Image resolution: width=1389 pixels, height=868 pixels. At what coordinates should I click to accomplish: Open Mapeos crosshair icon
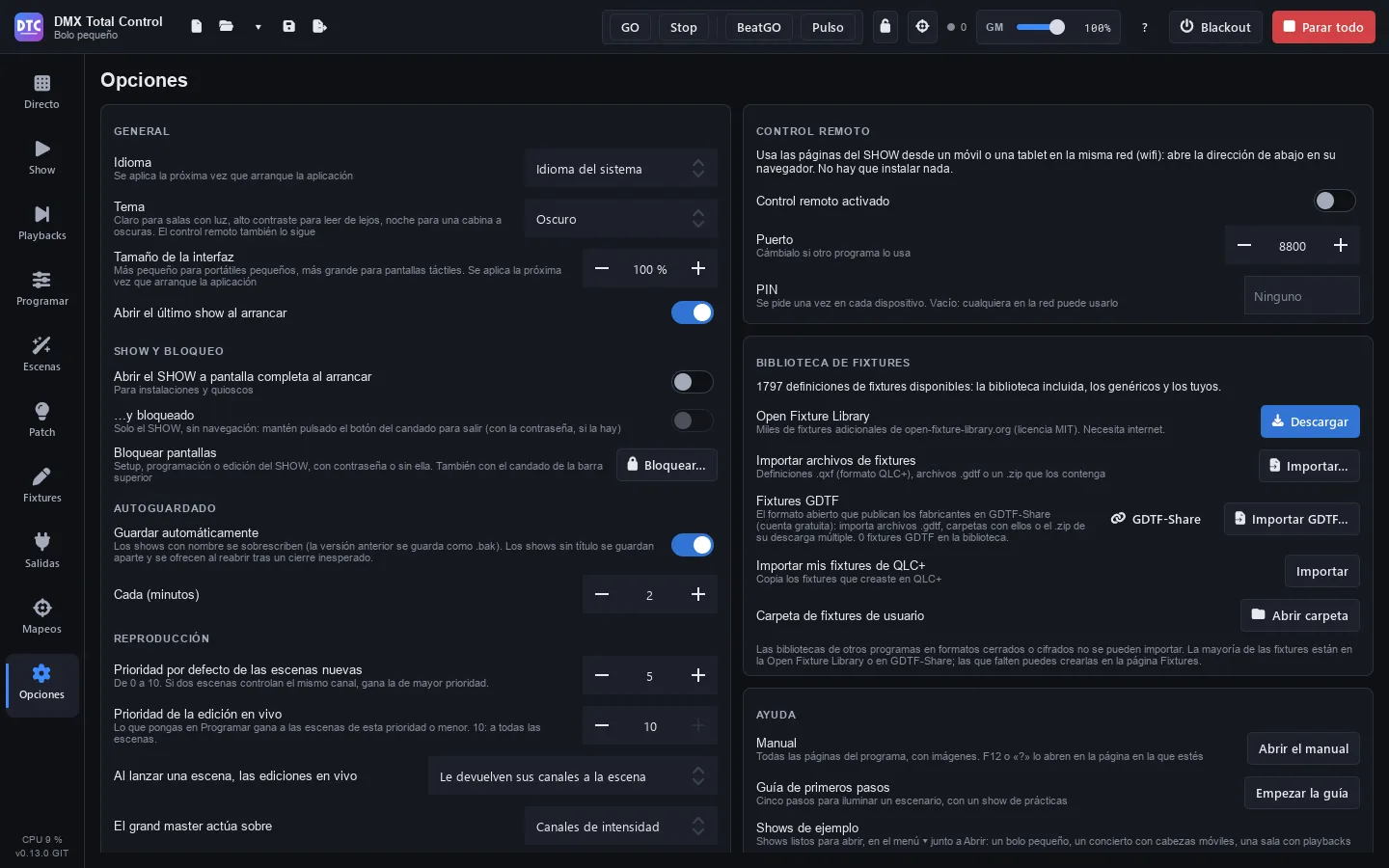[x=41, y=617]
